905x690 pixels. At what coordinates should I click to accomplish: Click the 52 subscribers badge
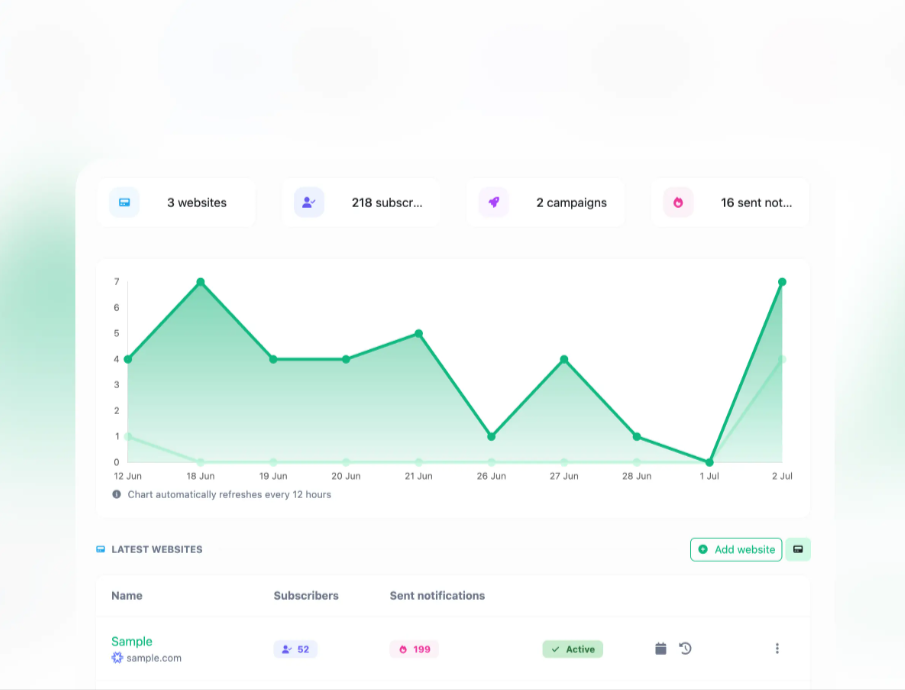(x=296, y=649)
